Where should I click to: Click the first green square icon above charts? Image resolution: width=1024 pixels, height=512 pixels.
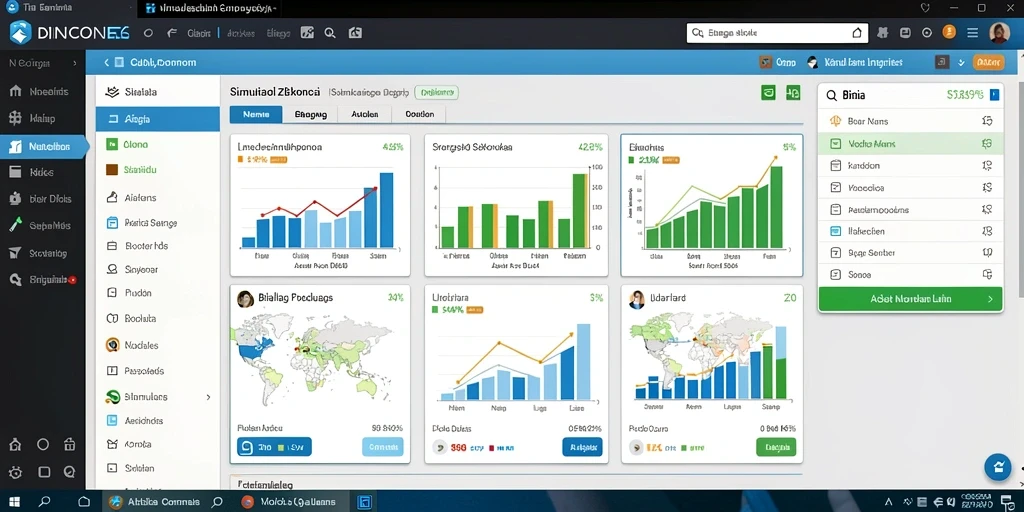(769, 93)
